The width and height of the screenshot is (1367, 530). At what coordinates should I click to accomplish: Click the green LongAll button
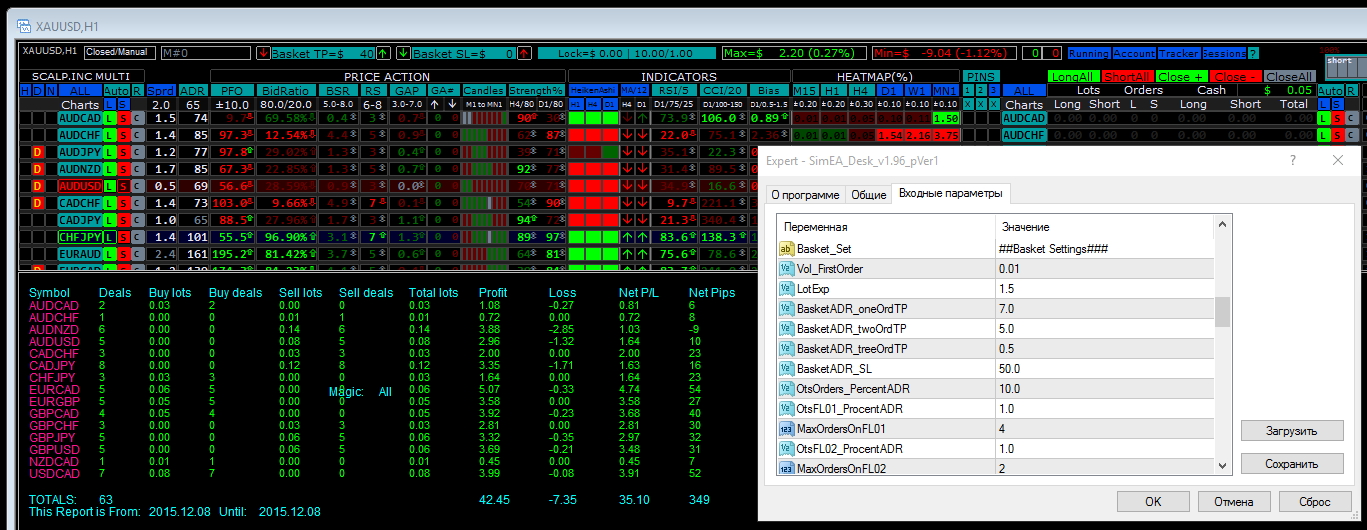pyautogui.click(x=1074, y=76)
